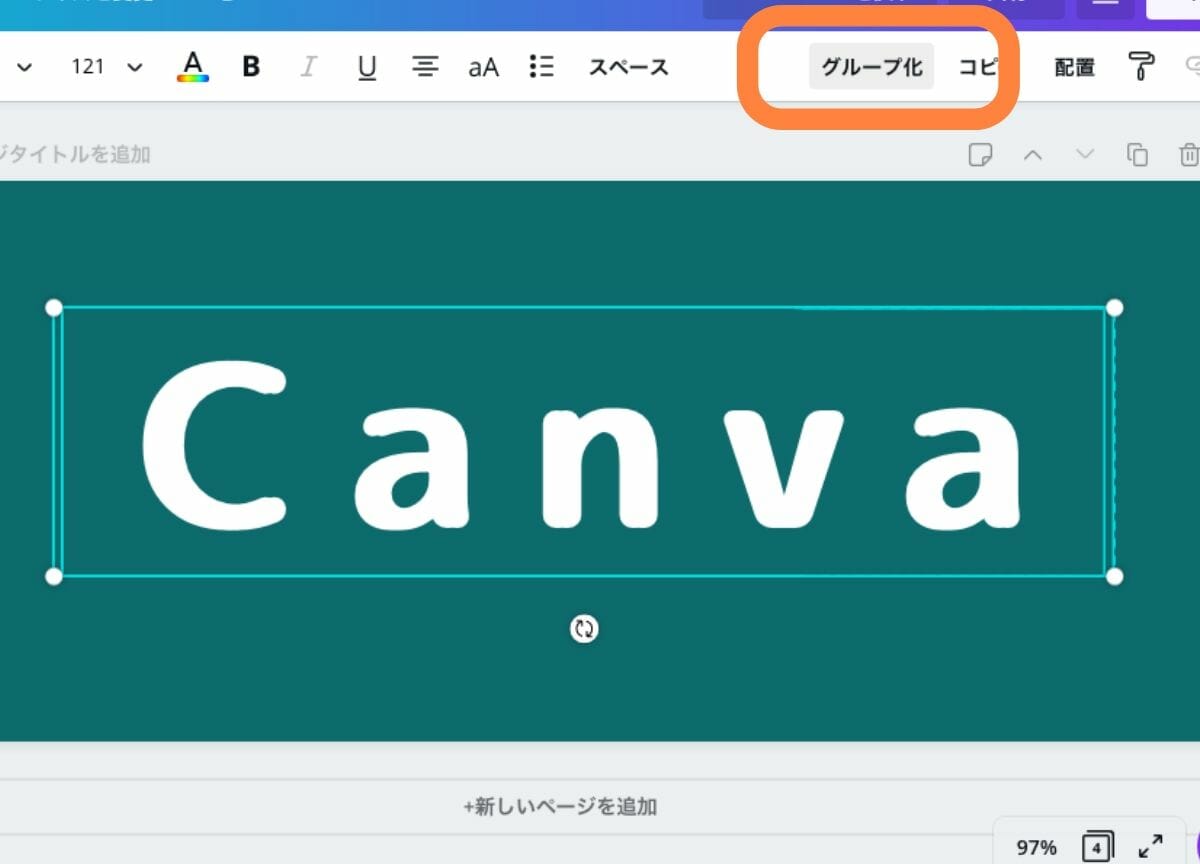This screenshot has height=864, width=1200.
Task: Click +新しいページを追加 to add a page
Action: click(x=560, y=806)
